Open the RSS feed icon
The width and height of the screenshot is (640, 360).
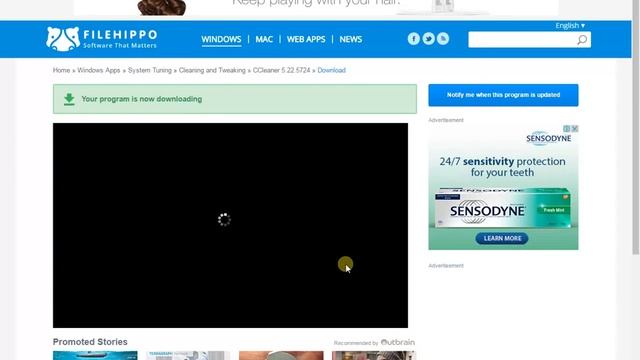pos(443,39)
